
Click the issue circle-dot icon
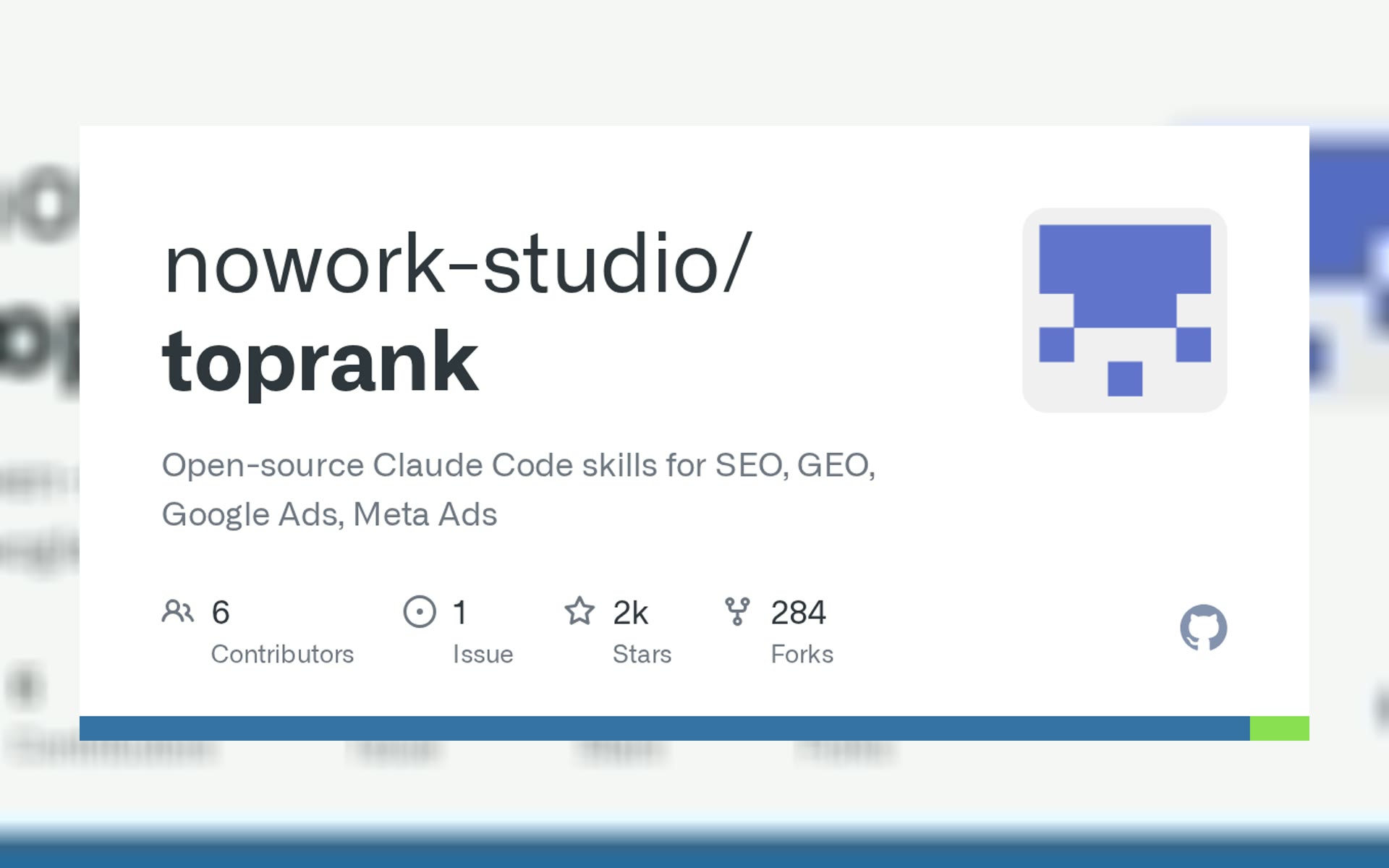point(420,612)
